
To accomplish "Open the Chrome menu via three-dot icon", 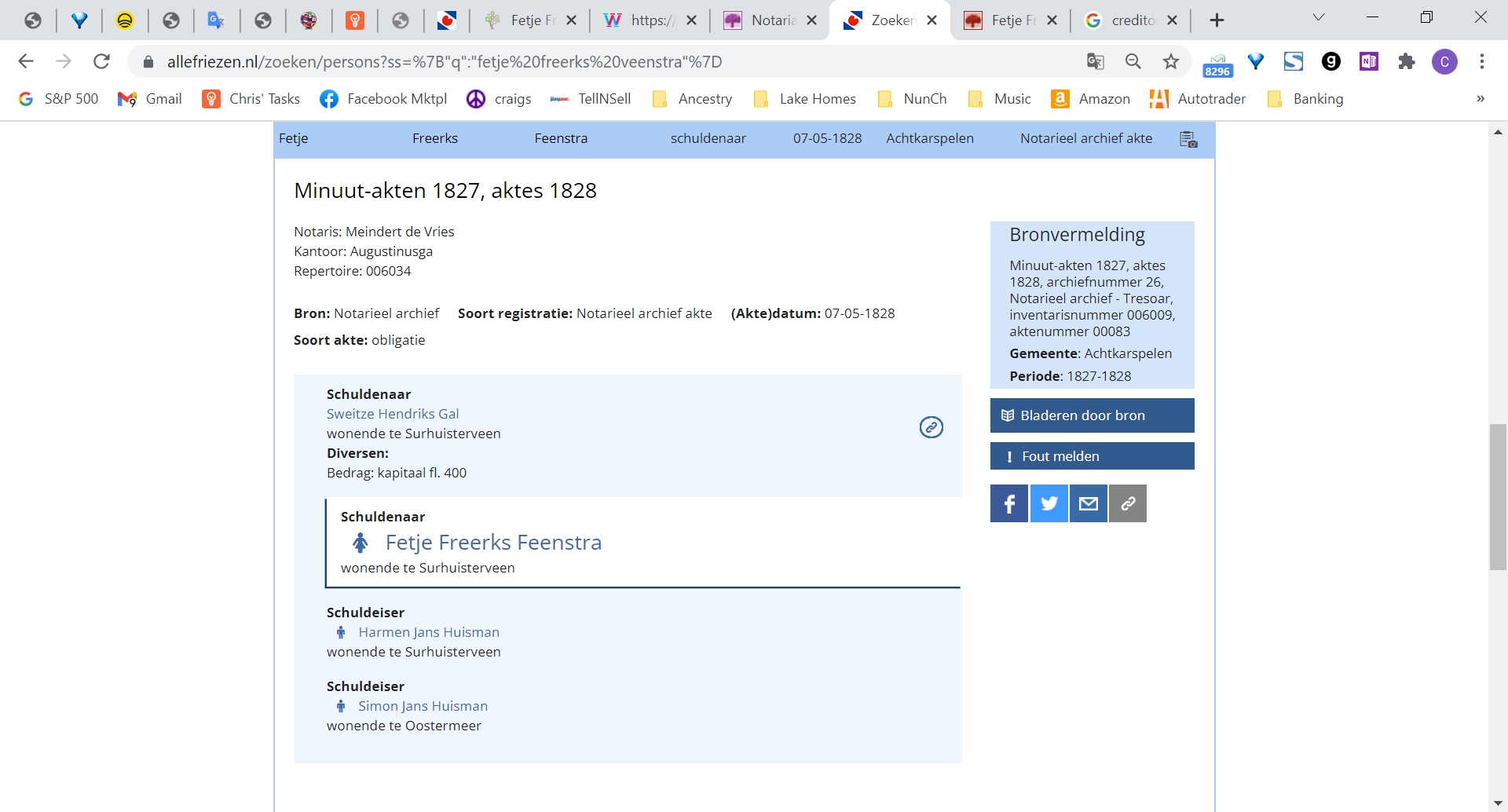I will click(1483, 60).
